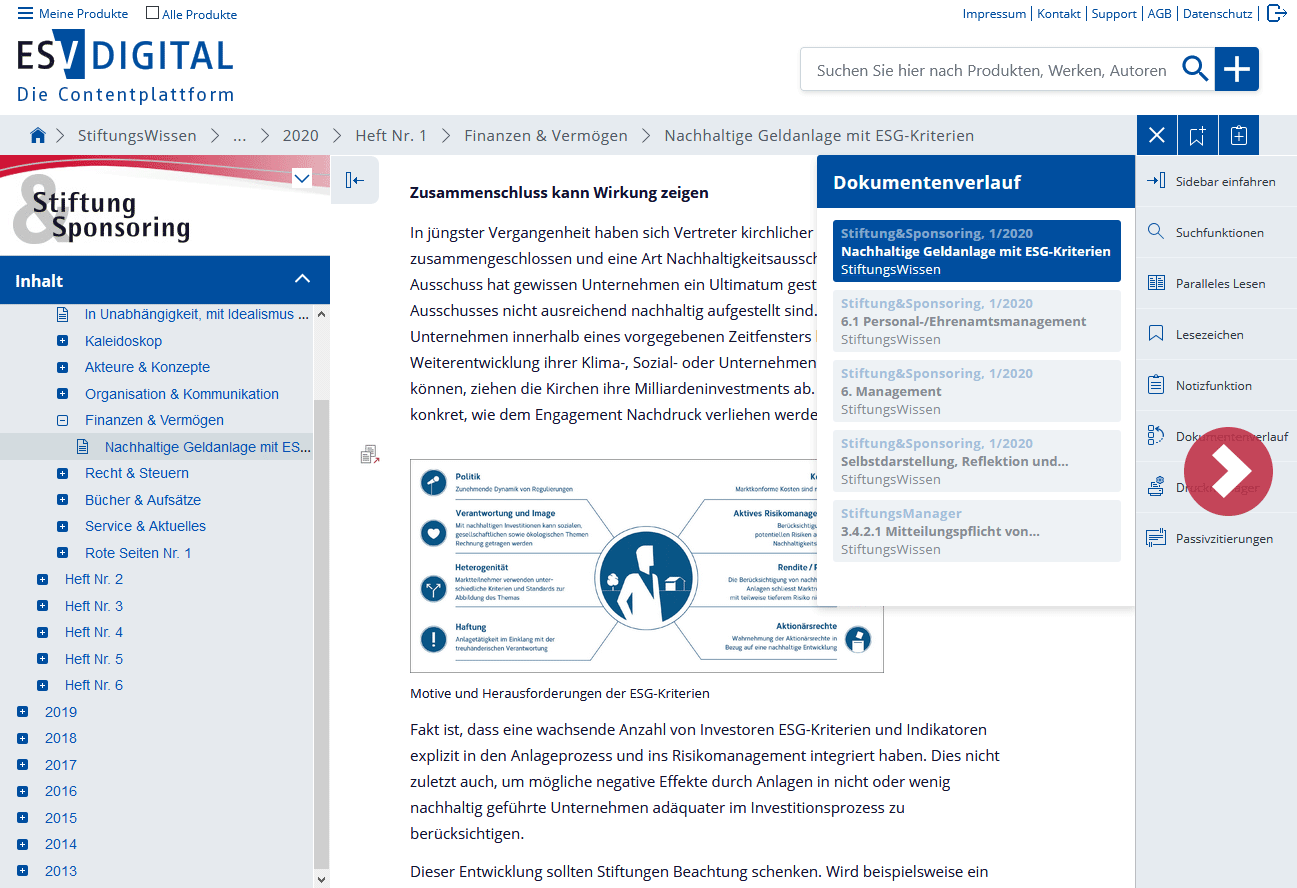Image resolution: width=1297 pixels, height=888 pixels.
Task: Open Dokumentenverlauf in the sidebar
Action: click(x=1216, y=436)
